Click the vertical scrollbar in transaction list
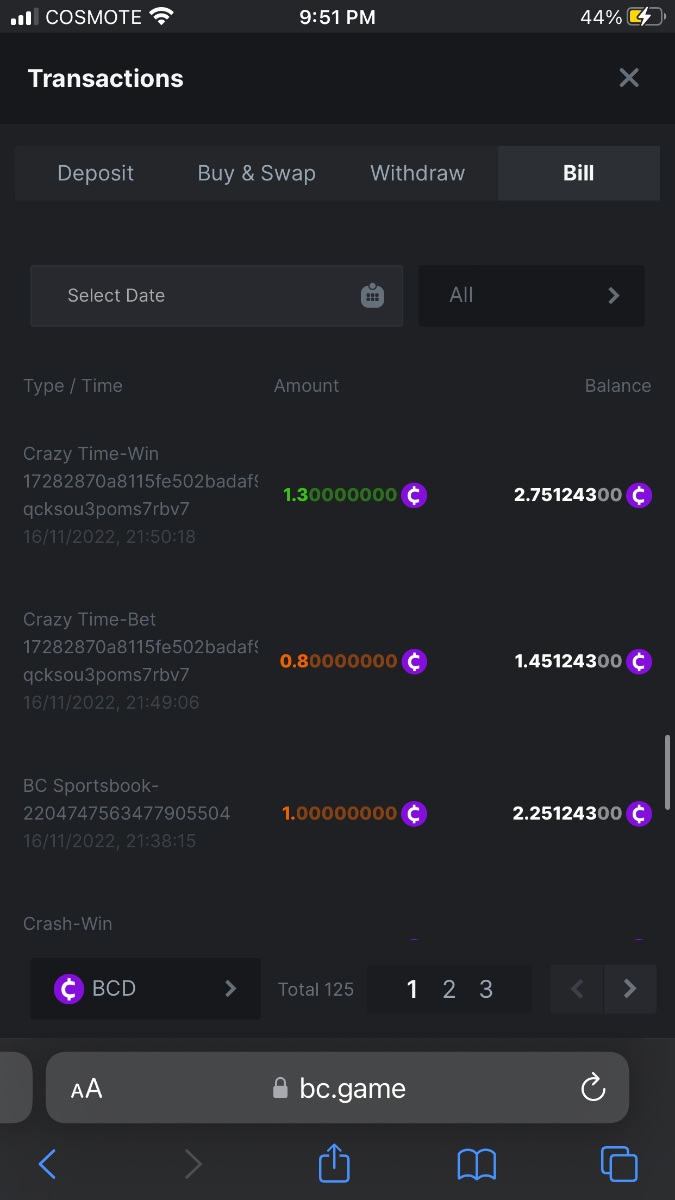 point(667,771)
